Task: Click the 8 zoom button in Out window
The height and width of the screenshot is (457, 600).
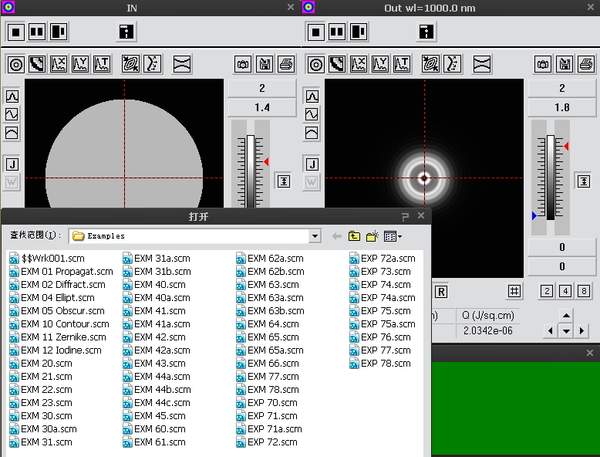Action: 583,291
